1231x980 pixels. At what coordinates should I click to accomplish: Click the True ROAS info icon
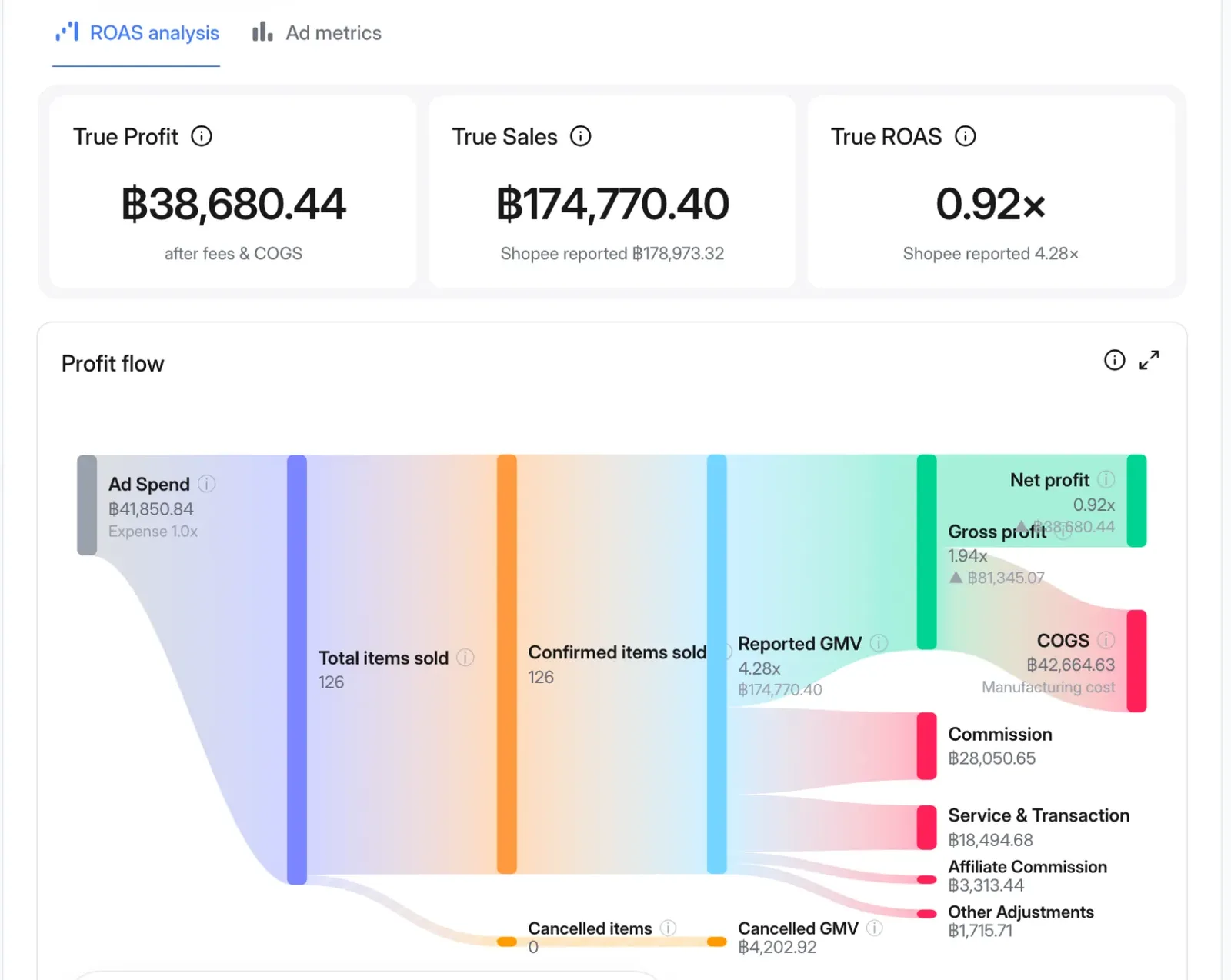(966, 136)
